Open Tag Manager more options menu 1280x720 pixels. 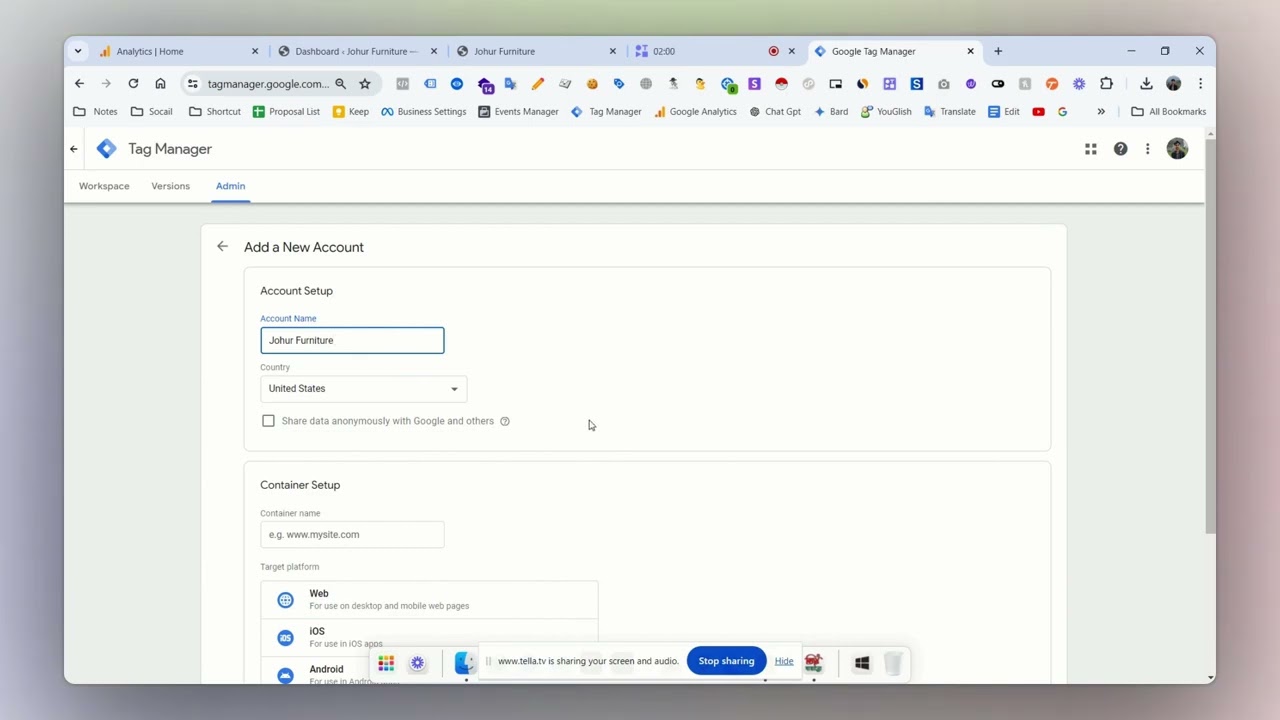(x=1148, y=149)
